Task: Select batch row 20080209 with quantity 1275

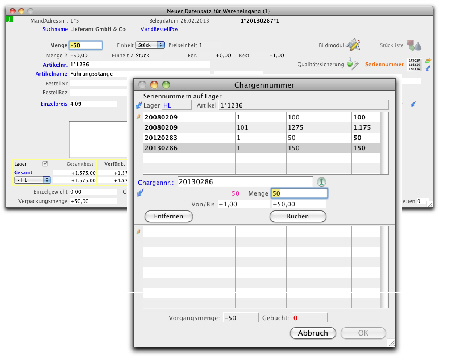Action: [x=261, y=127]
